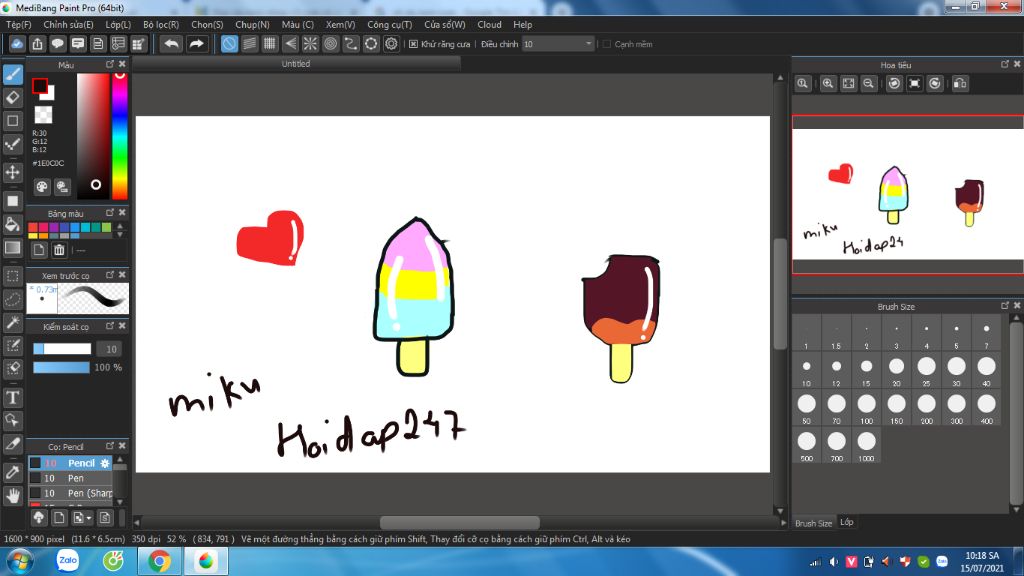Viewport: 1024px width, 576px height.
Task: Select the Eyedropper tool
Action: click(12, 472)
